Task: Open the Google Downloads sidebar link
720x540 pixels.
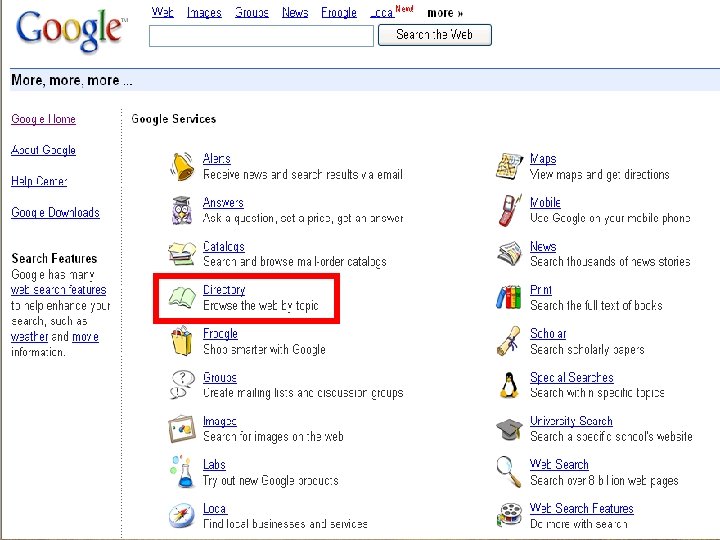Action: [x=55, y=213]
